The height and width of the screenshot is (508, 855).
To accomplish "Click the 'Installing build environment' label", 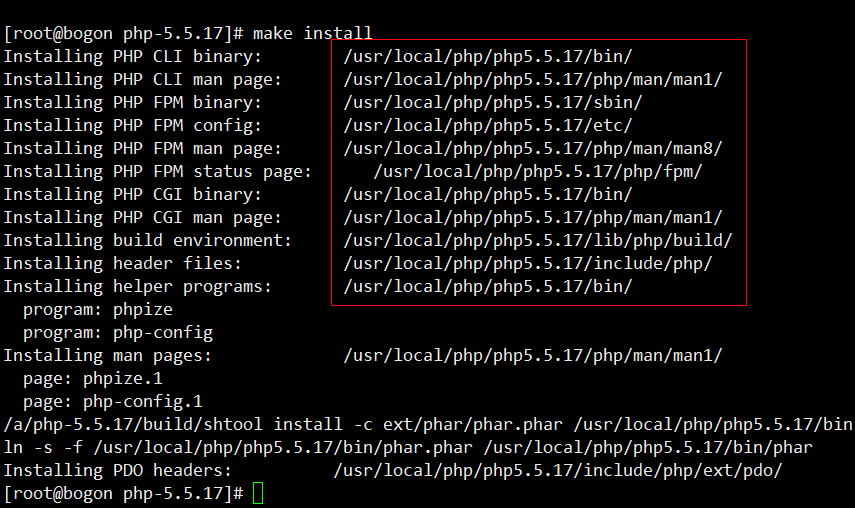I will tap(147, 241).
